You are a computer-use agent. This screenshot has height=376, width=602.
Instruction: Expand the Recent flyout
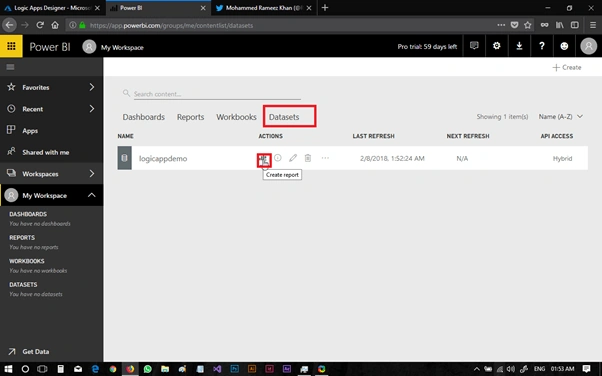[x=92, y=109]
